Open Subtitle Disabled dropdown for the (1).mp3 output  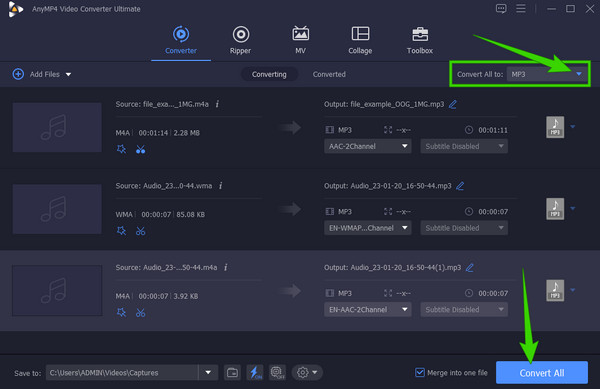click(464, 309)
